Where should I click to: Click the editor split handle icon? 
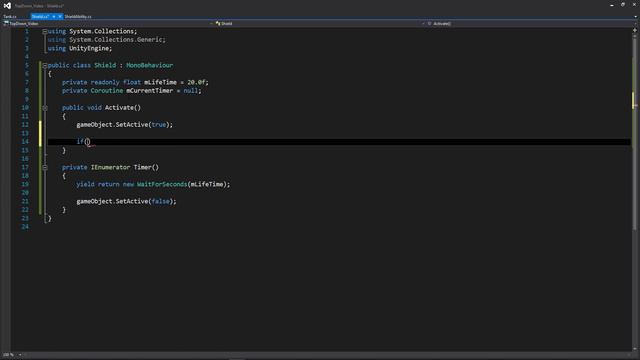coord(635,30)
